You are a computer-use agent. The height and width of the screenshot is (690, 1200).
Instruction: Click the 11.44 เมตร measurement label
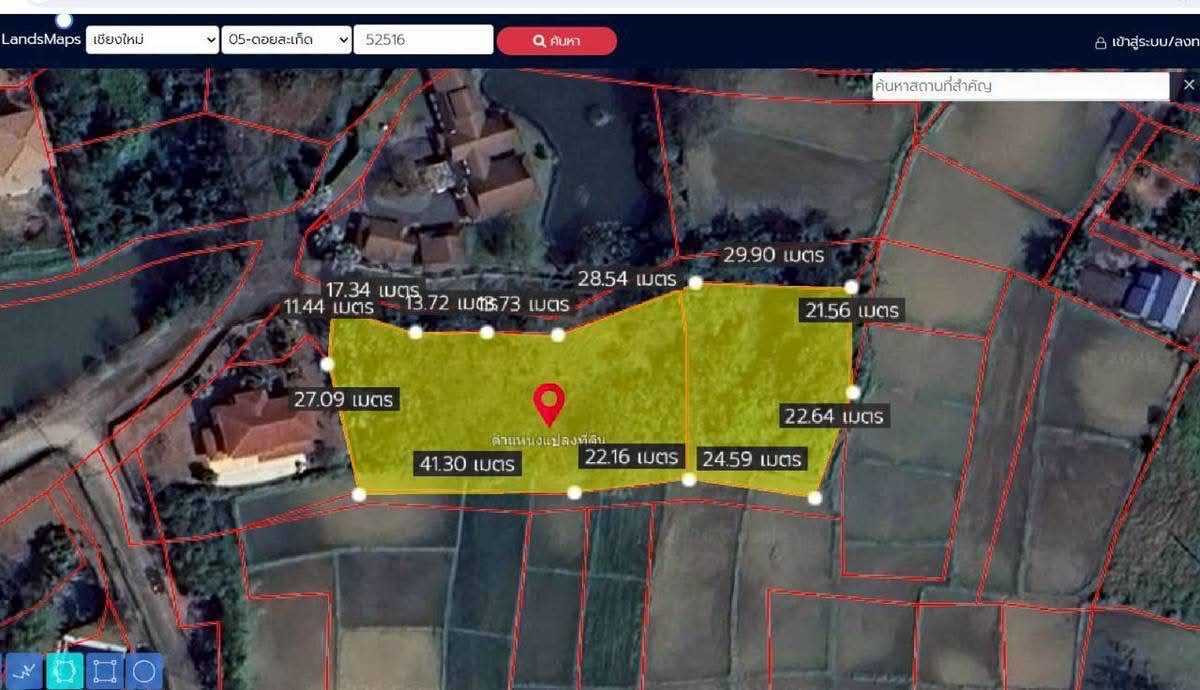click(x=328, y=306)
